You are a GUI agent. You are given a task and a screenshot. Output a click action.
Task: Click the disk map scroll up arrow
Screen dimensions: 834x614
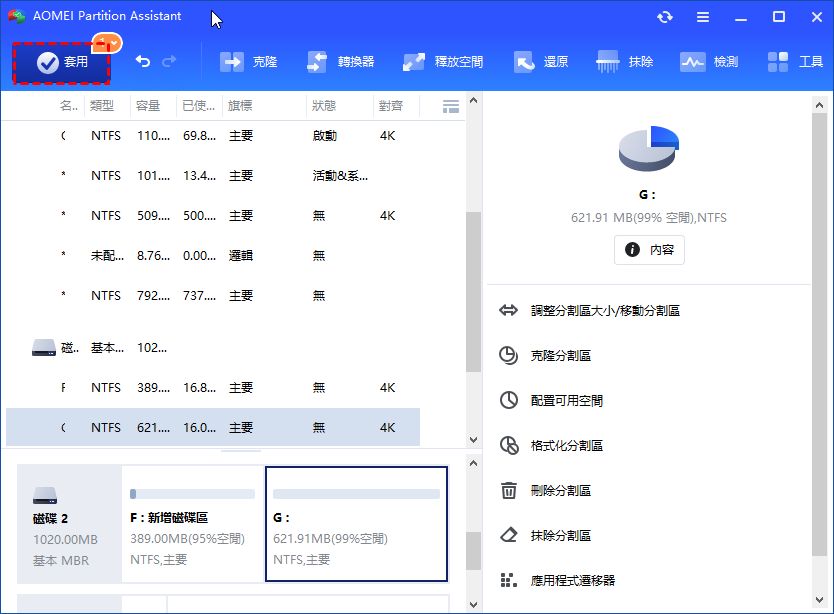(x=473, y=463)
